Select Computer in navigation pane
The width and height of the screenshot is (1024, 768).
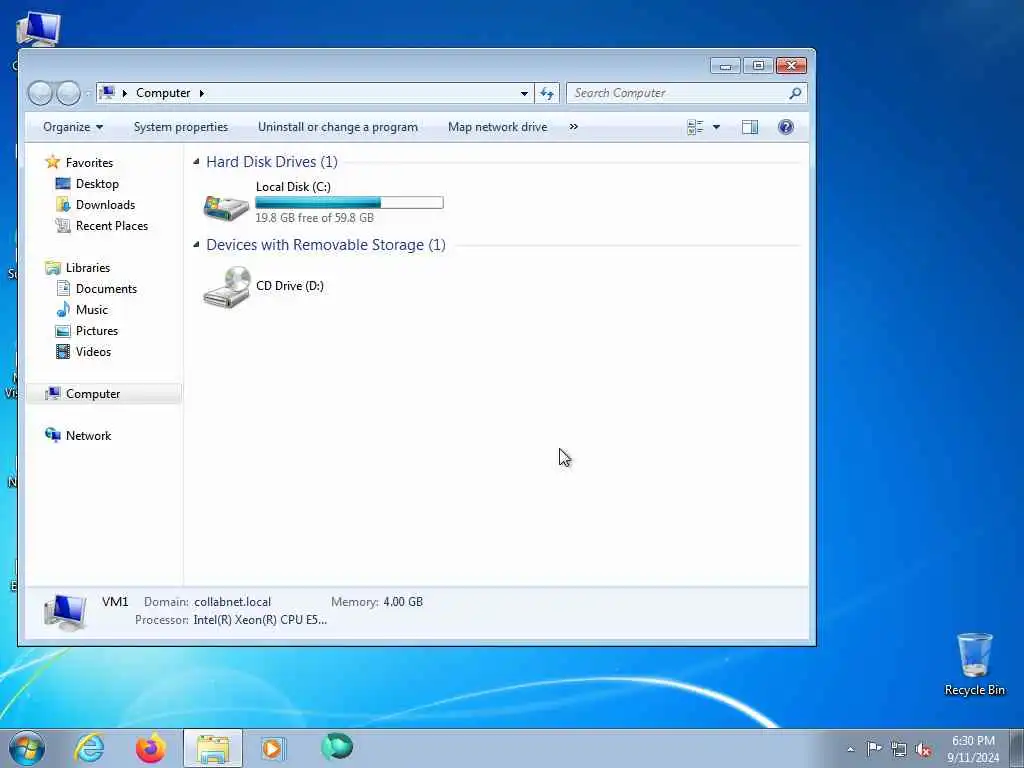tap(104, 393)
